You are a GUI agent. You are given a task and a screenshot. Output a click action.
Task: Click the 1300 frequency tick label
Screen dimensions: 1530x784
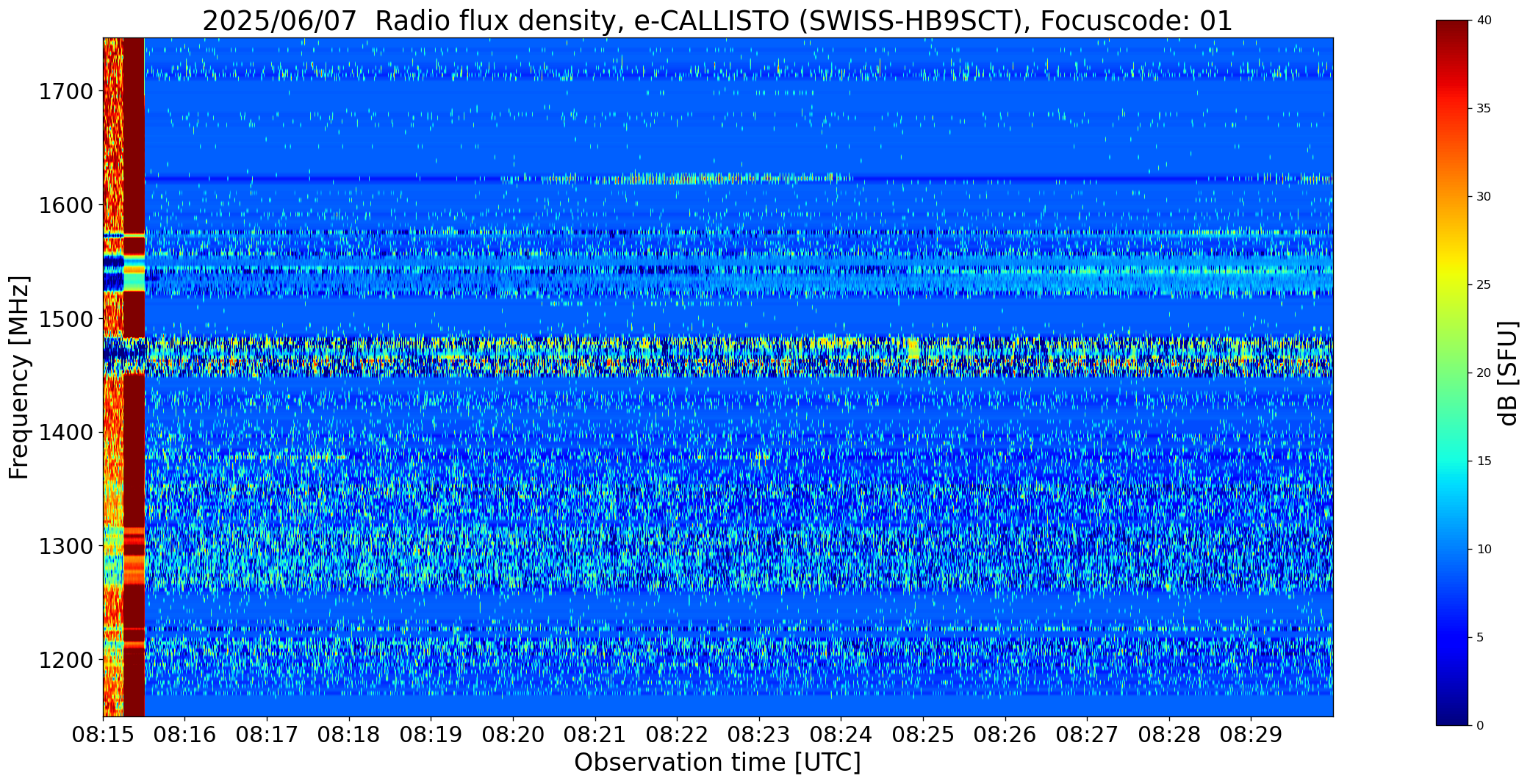[66, 547]
